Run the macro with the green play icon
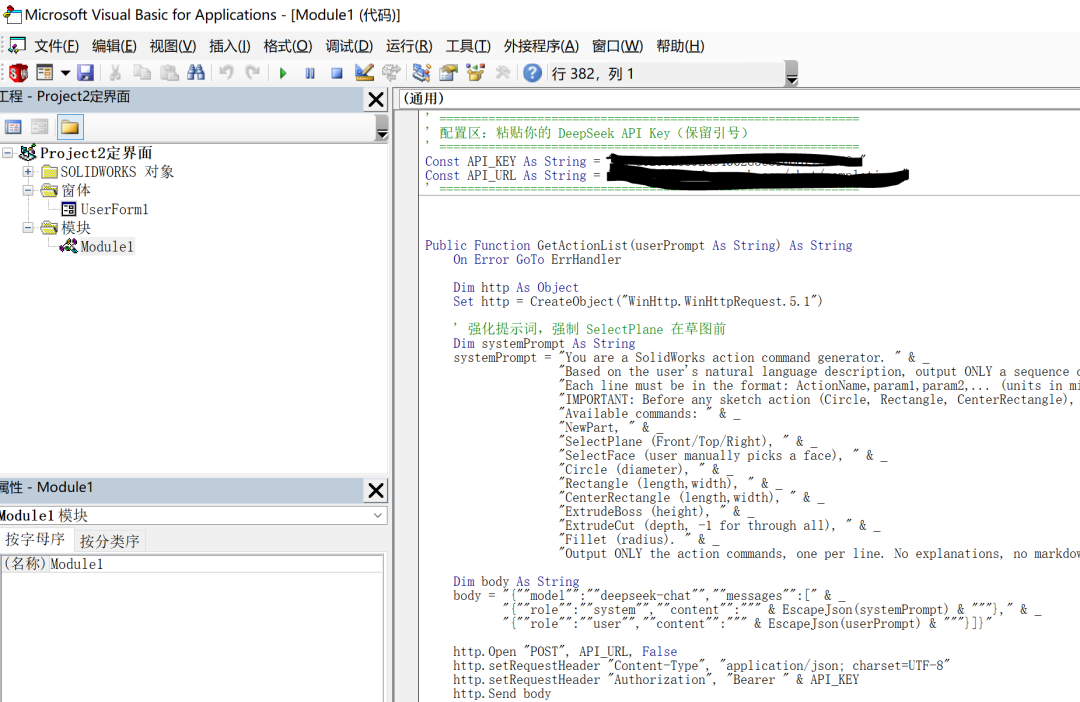Viewport: 1080px width, 702px height. coord(282,73)
